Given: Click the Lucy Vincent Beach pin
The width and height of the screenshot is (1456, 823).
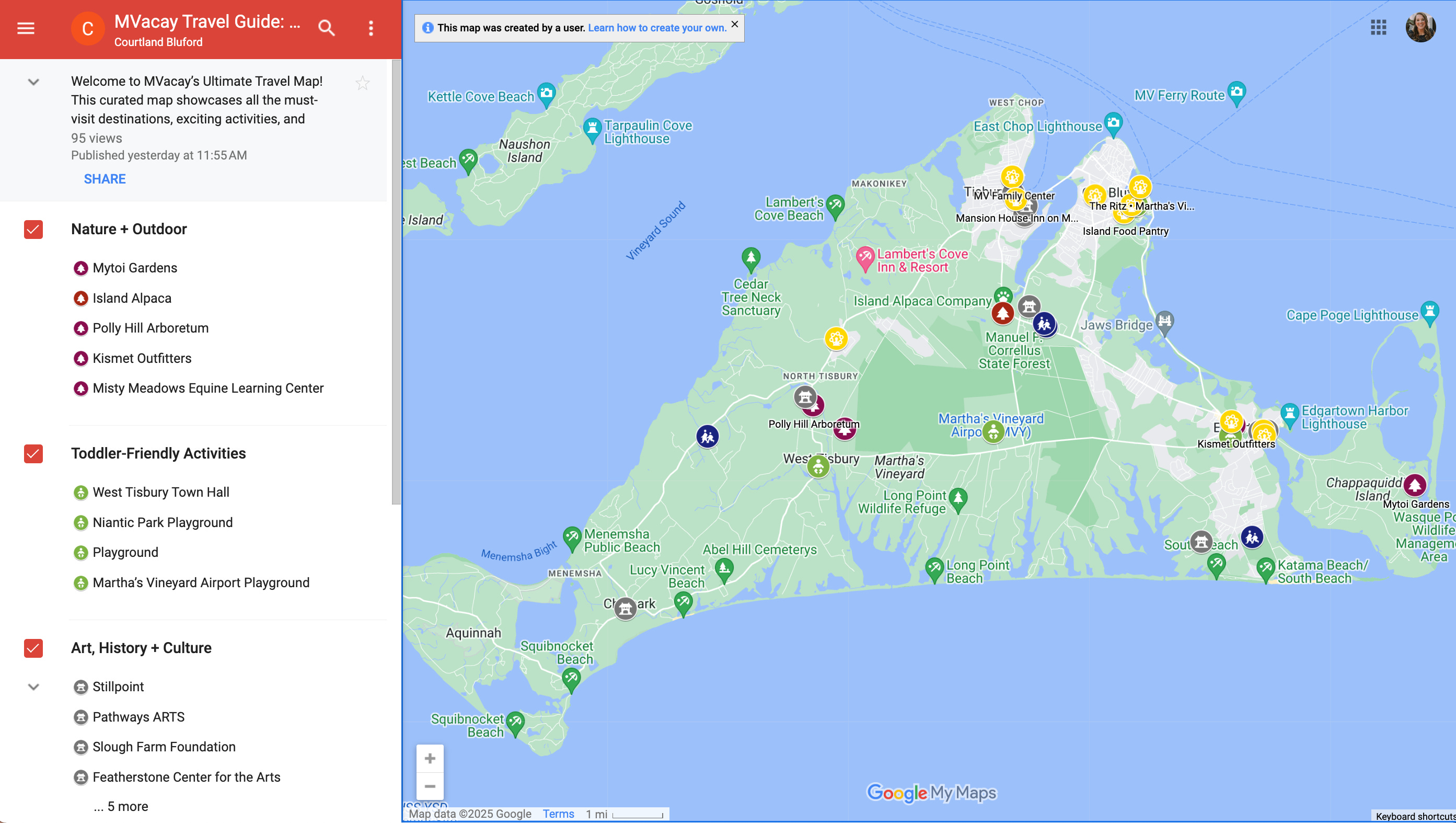Looking at the screenshot, I should coord(683,602).
